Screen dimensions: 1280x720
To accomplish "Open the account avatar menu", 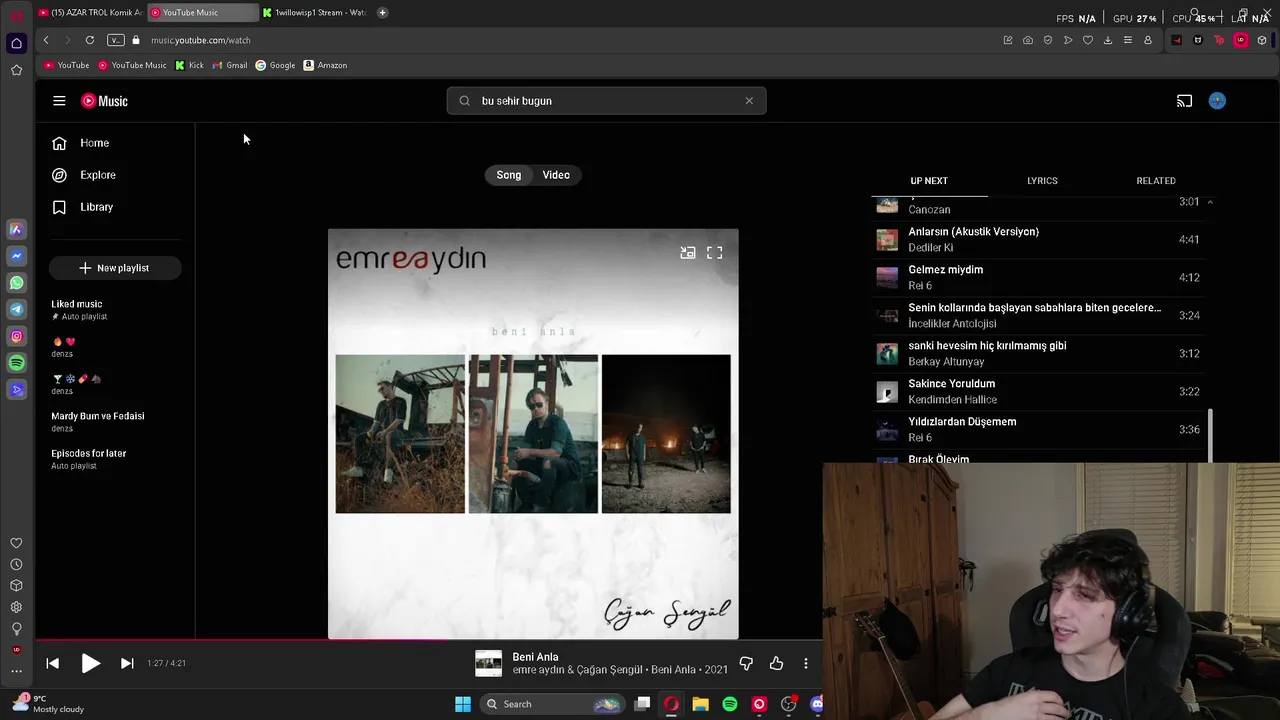I will tap(1217, 101).
